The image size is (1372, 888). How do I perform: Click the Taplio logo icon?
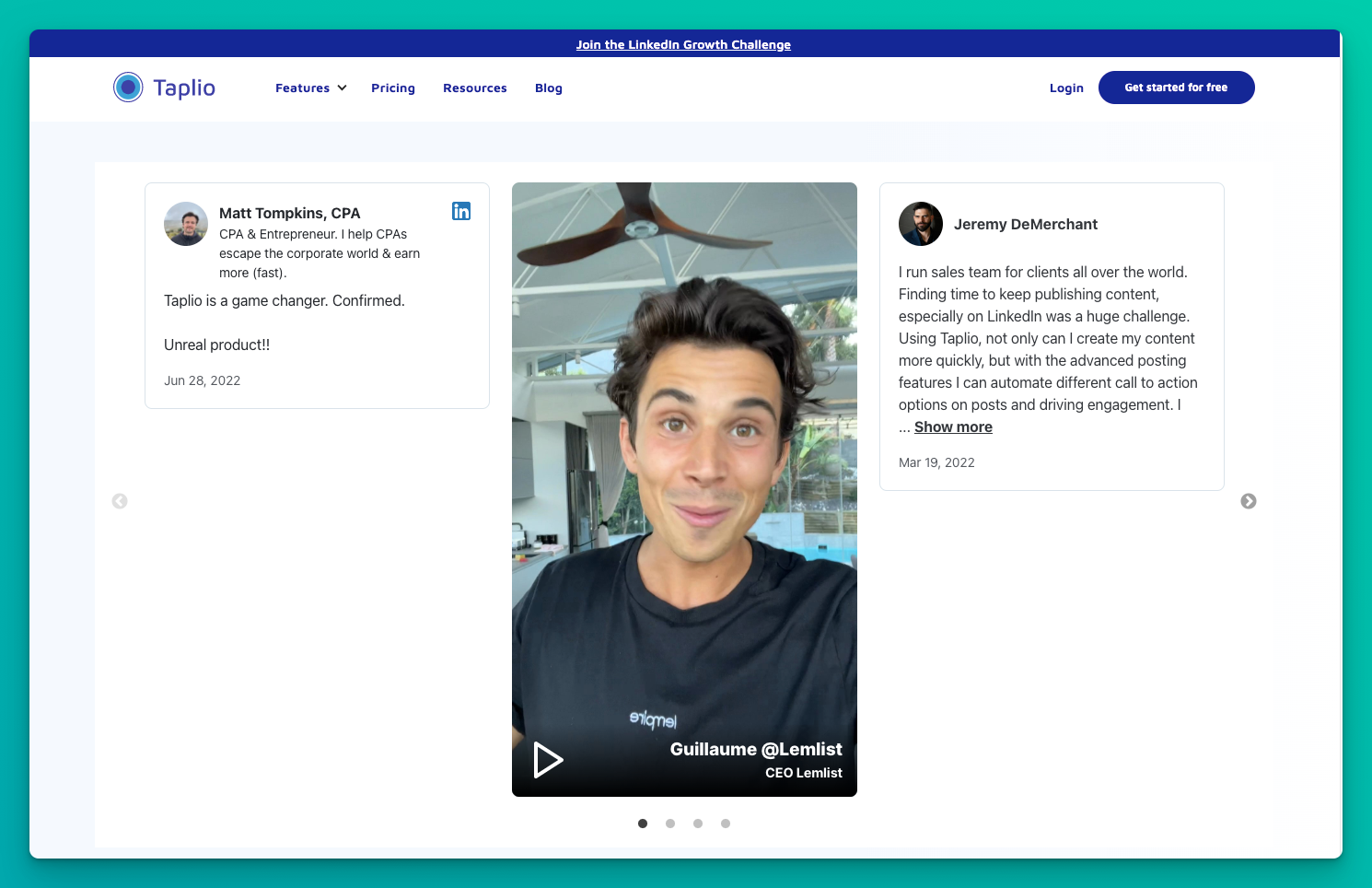tap(128, 88)
